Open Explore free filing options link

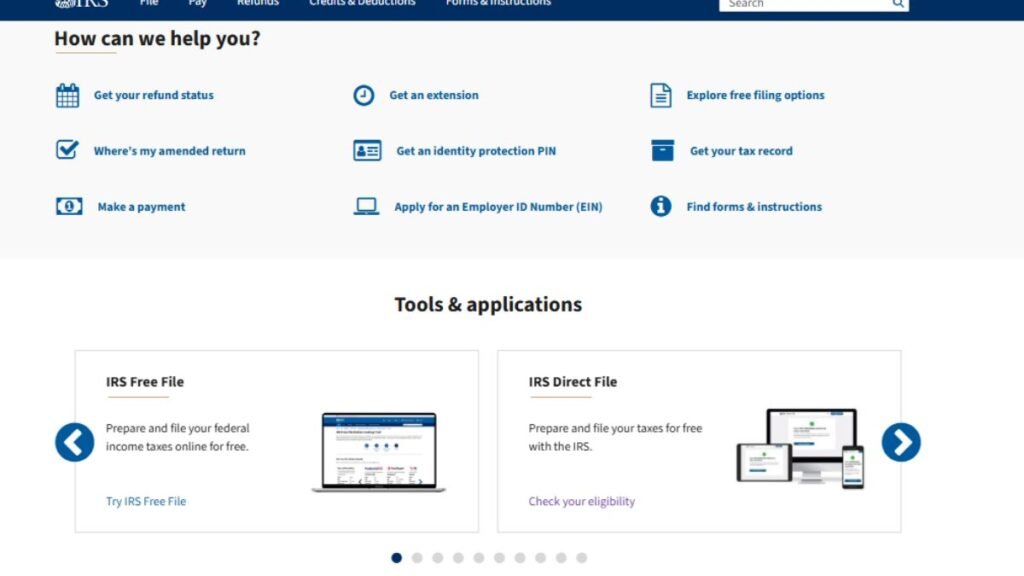coord(755,95)
